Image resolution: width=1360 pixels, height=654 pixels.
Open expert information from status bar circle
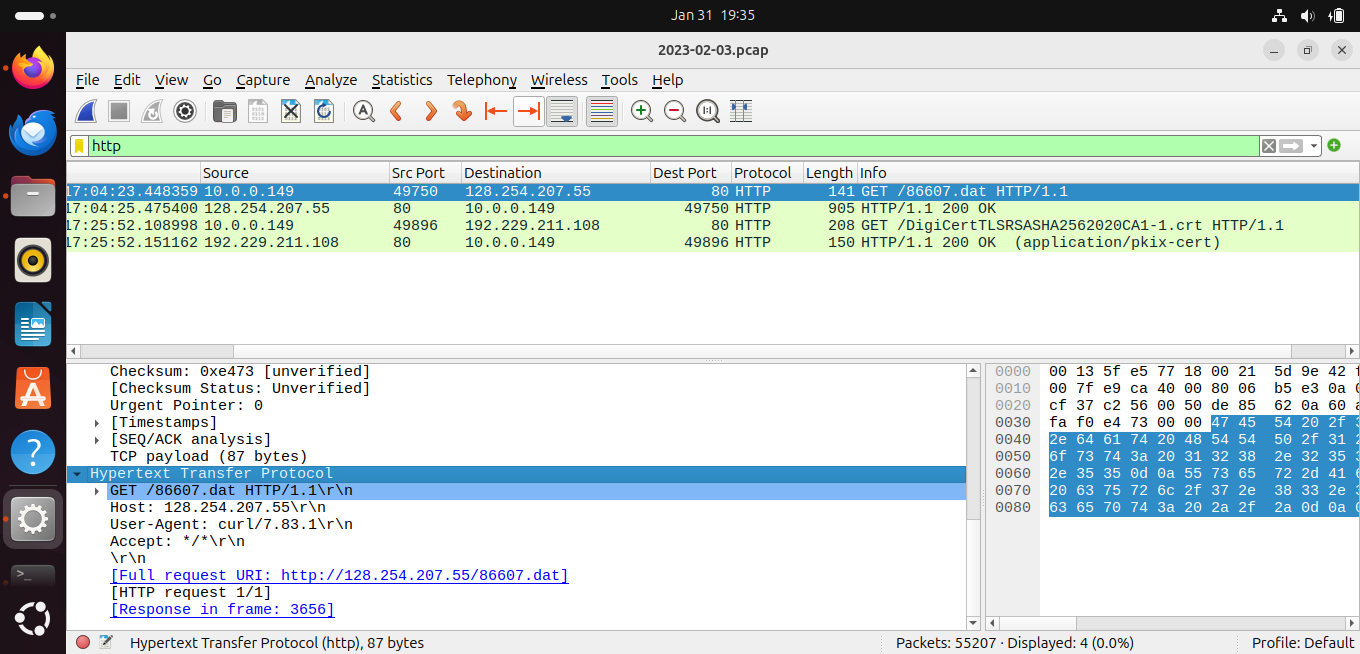click(83, 643)
